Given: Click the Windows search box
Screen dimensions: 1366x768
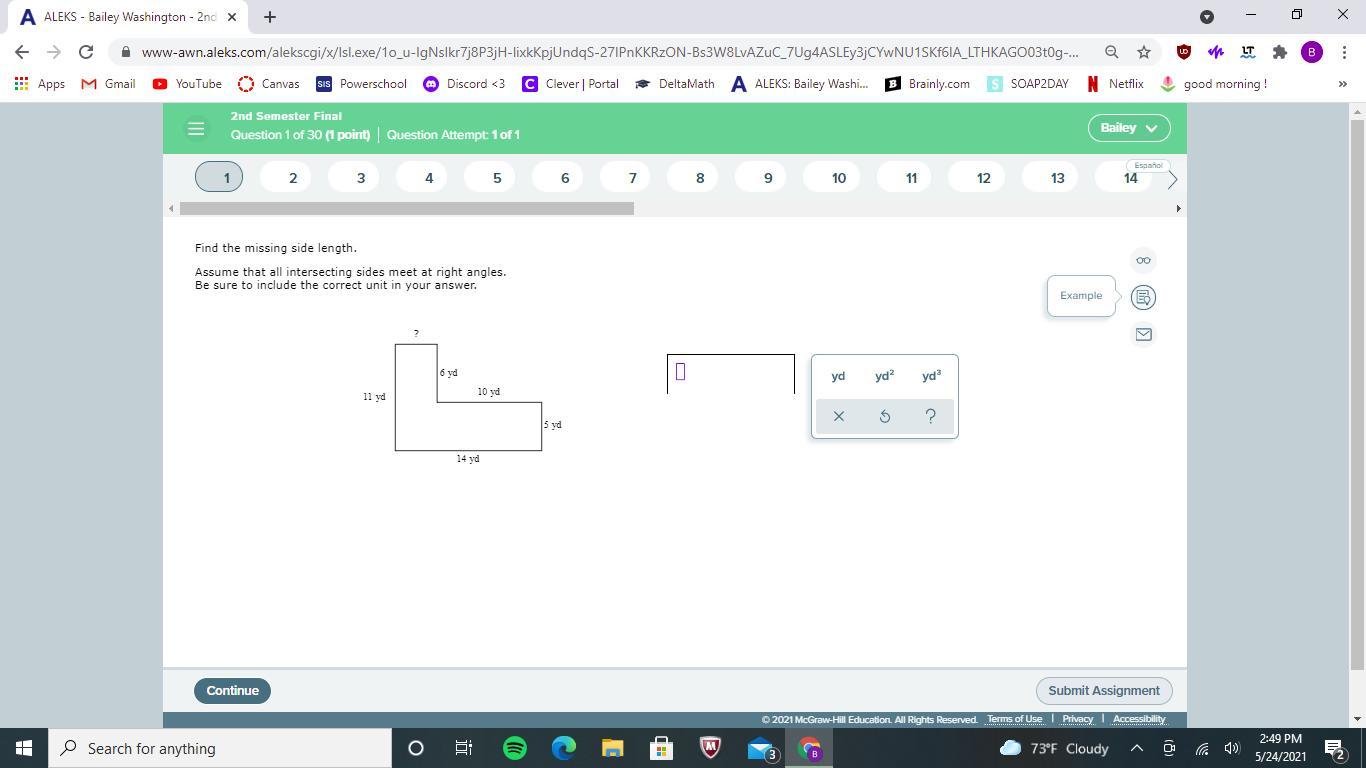Looking at the screenshot, I should (220, 748).
